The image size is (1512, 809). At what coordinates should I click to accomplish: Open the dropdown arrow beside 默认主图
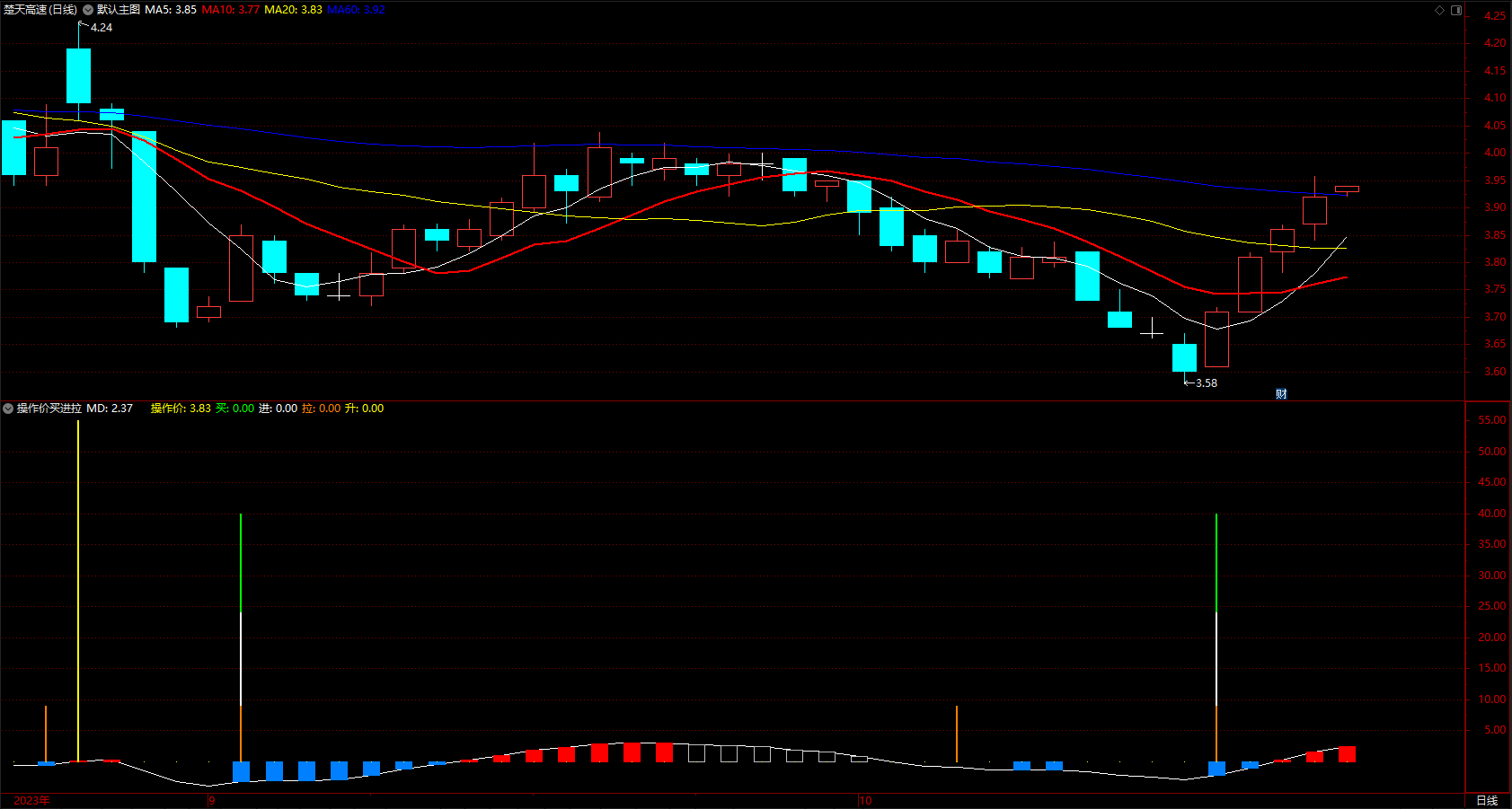(x=88, y=10)
